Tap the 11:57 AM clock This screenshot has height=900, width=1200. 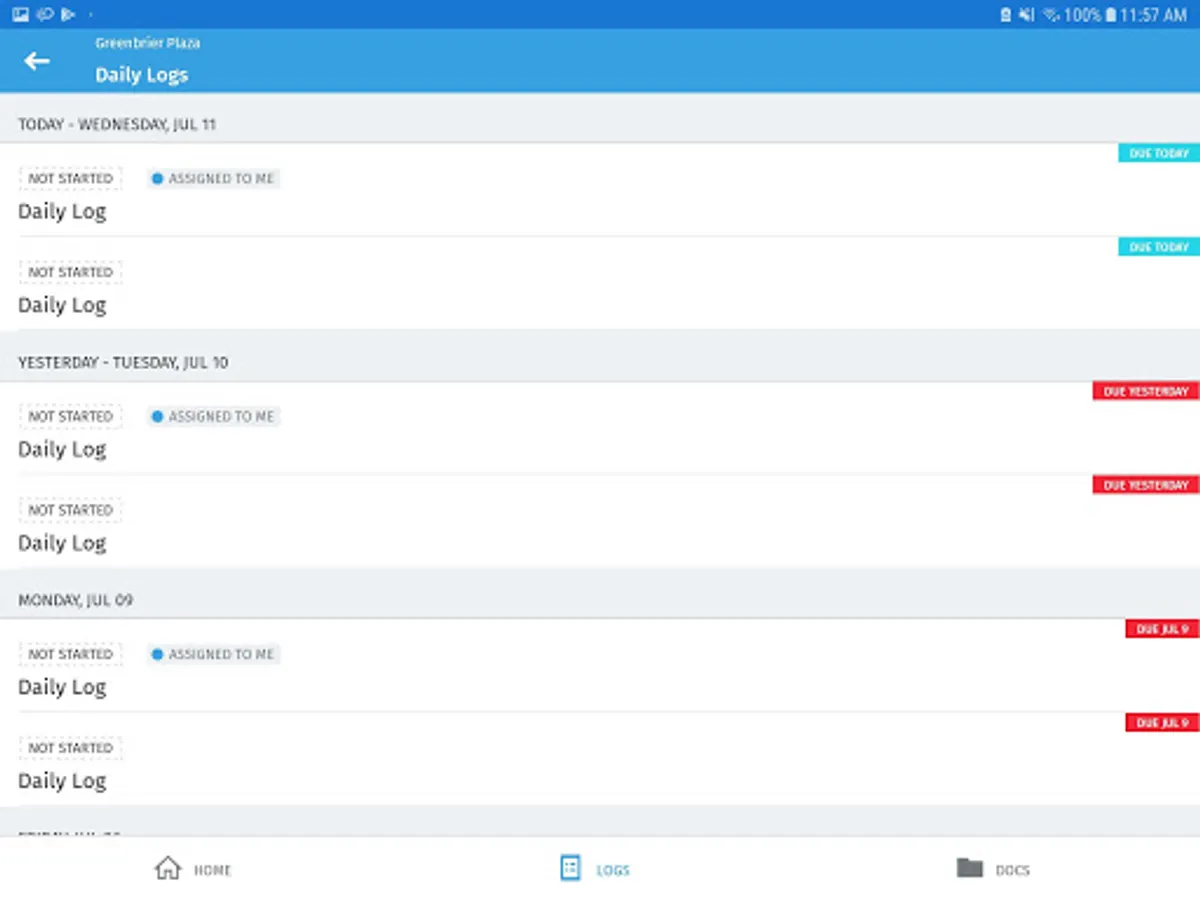(1153, 15)
